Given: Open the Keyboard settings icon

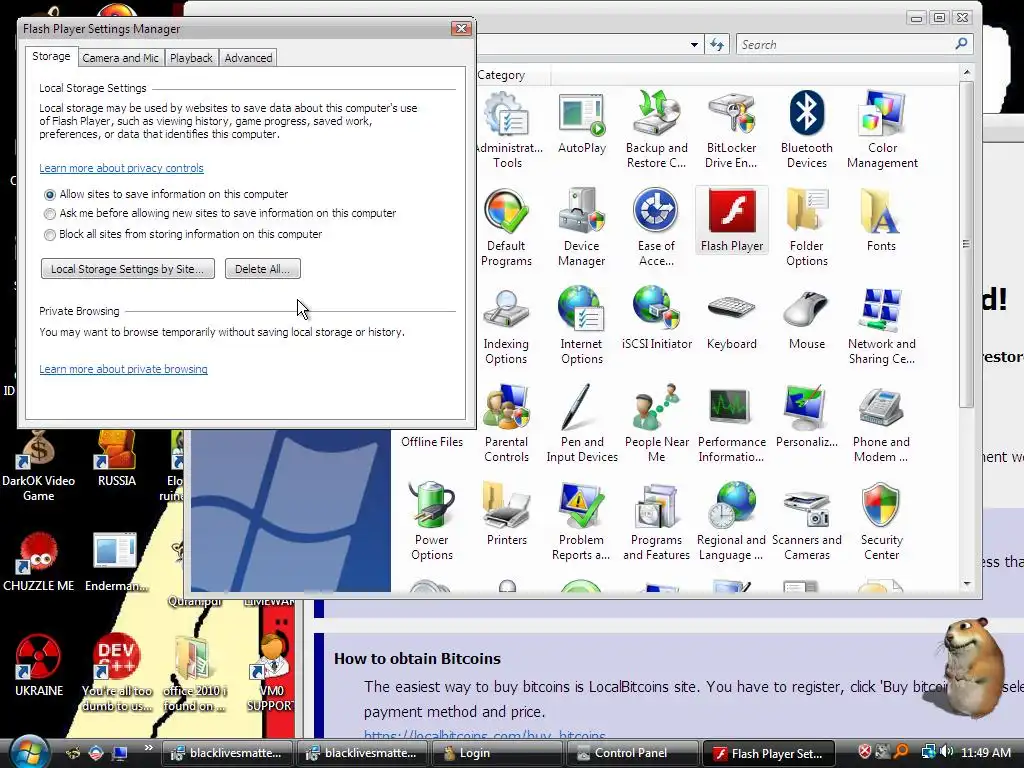Looking at the screenshot, I should click(731, 319).
